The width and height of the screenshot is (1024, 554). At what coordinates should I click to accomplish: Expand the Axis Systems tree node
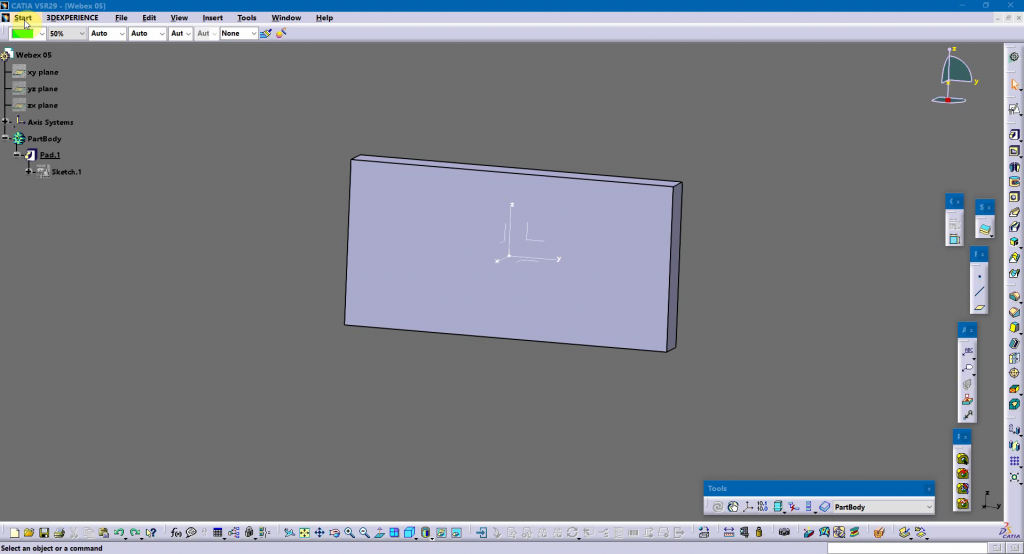pyautogui.click(x=6, y=122)
